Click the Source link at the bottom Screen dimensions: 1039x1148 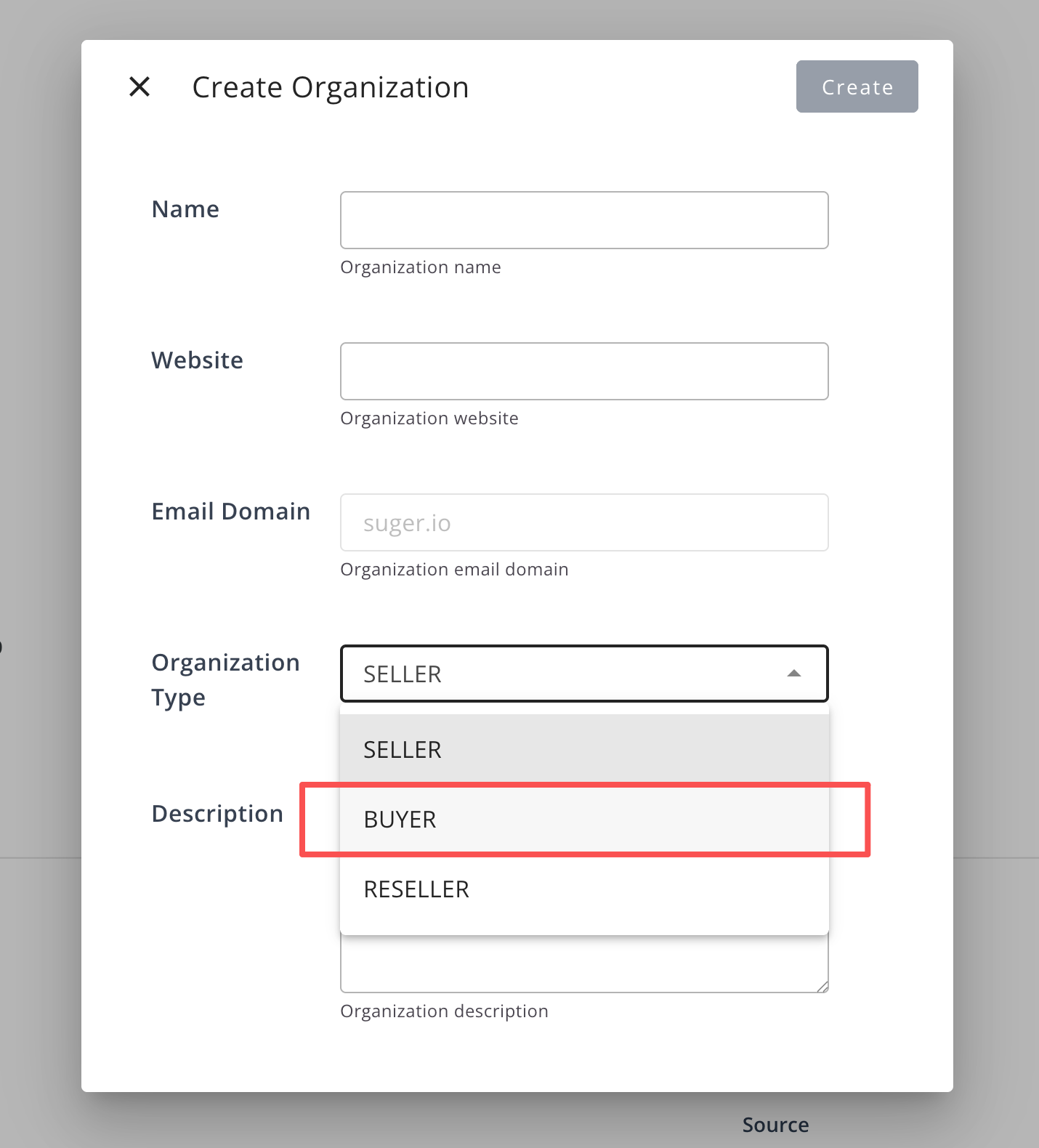point(775,1125)
